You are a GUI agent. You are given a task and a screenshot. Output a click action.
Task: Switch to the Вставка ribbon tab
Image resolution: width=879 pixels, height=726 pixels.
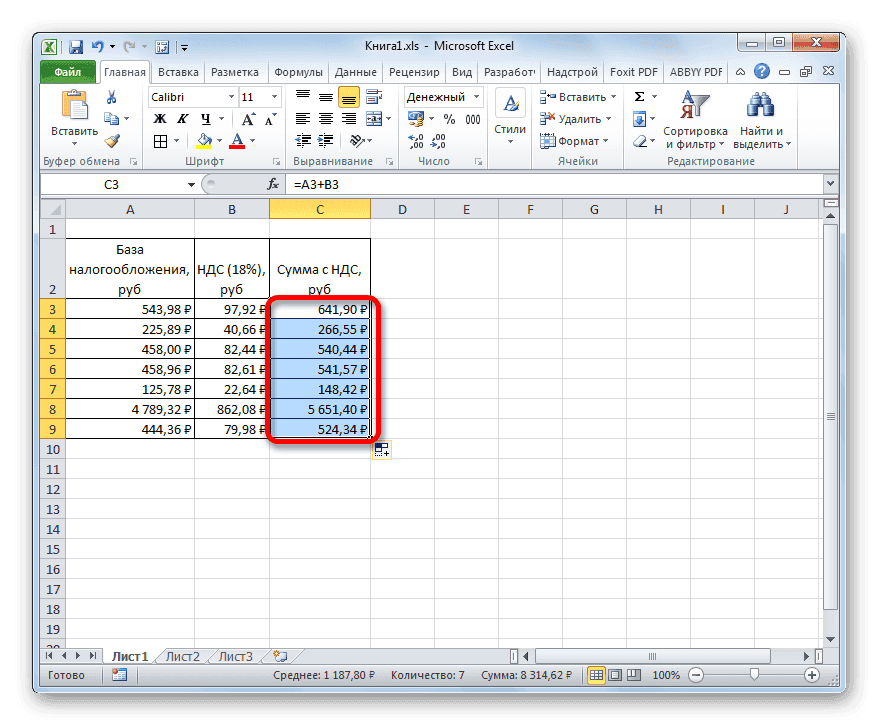tap(178, 71)
